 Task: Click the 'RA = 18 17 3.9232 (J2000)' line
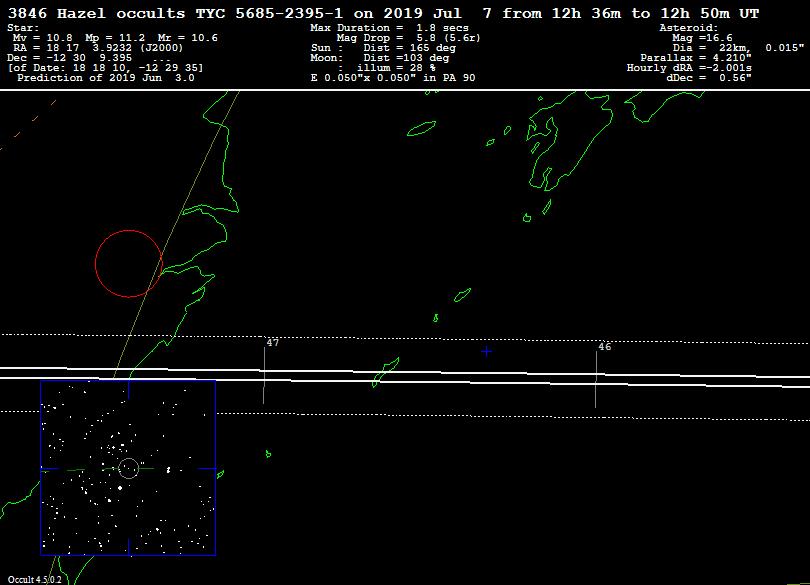tap(98, 48)
